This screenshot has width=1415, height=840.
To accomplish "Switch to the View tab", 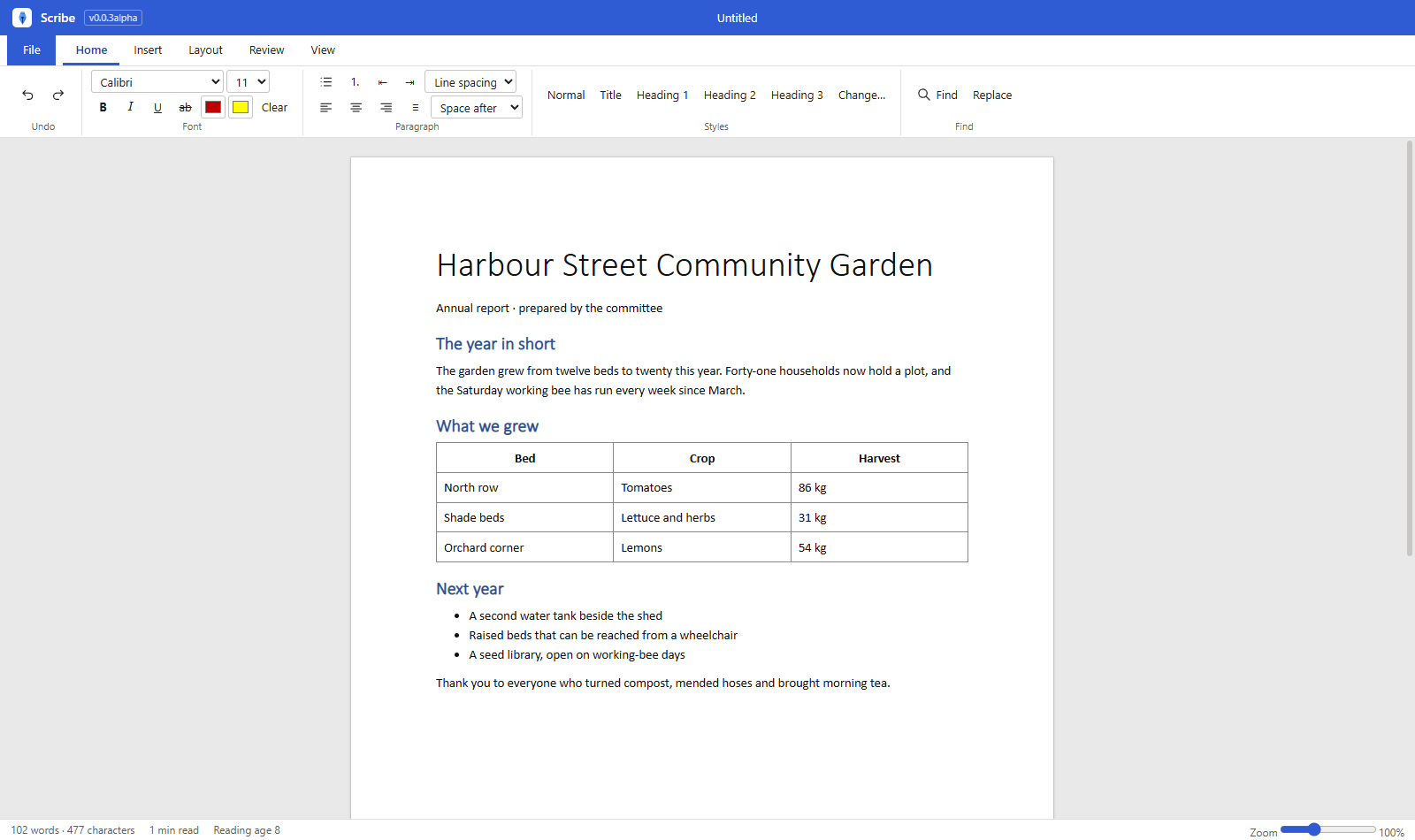I will [323, 50].
